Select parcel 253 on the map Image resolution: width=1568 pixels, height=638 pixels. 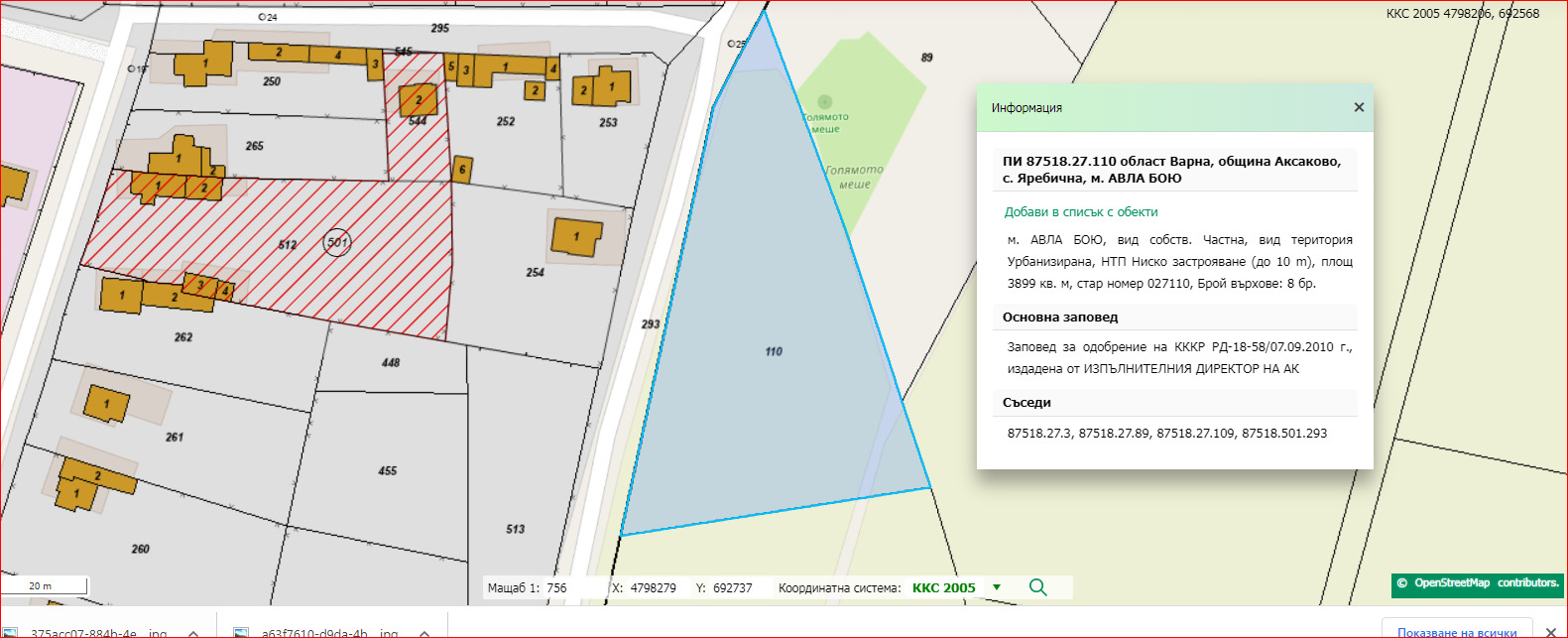point(608,123)
